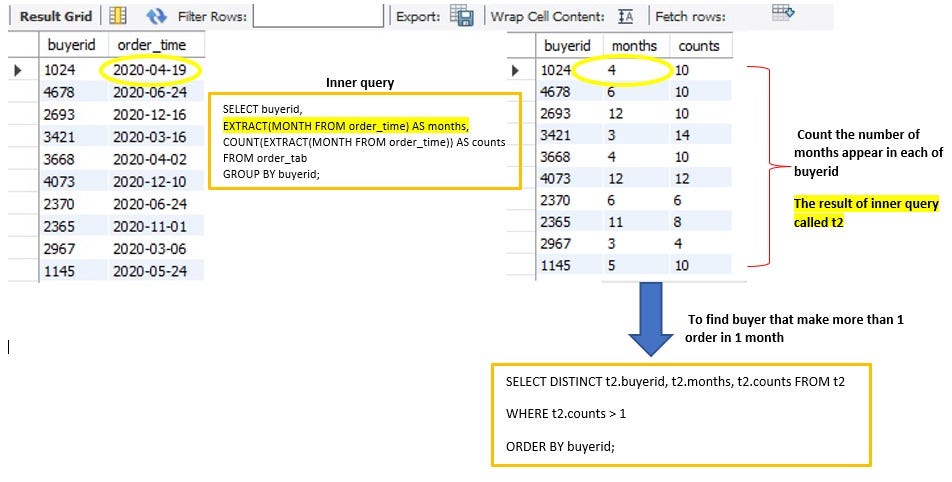Click the Export recordset save icon
Screen dimensions: 952x482
462,16
